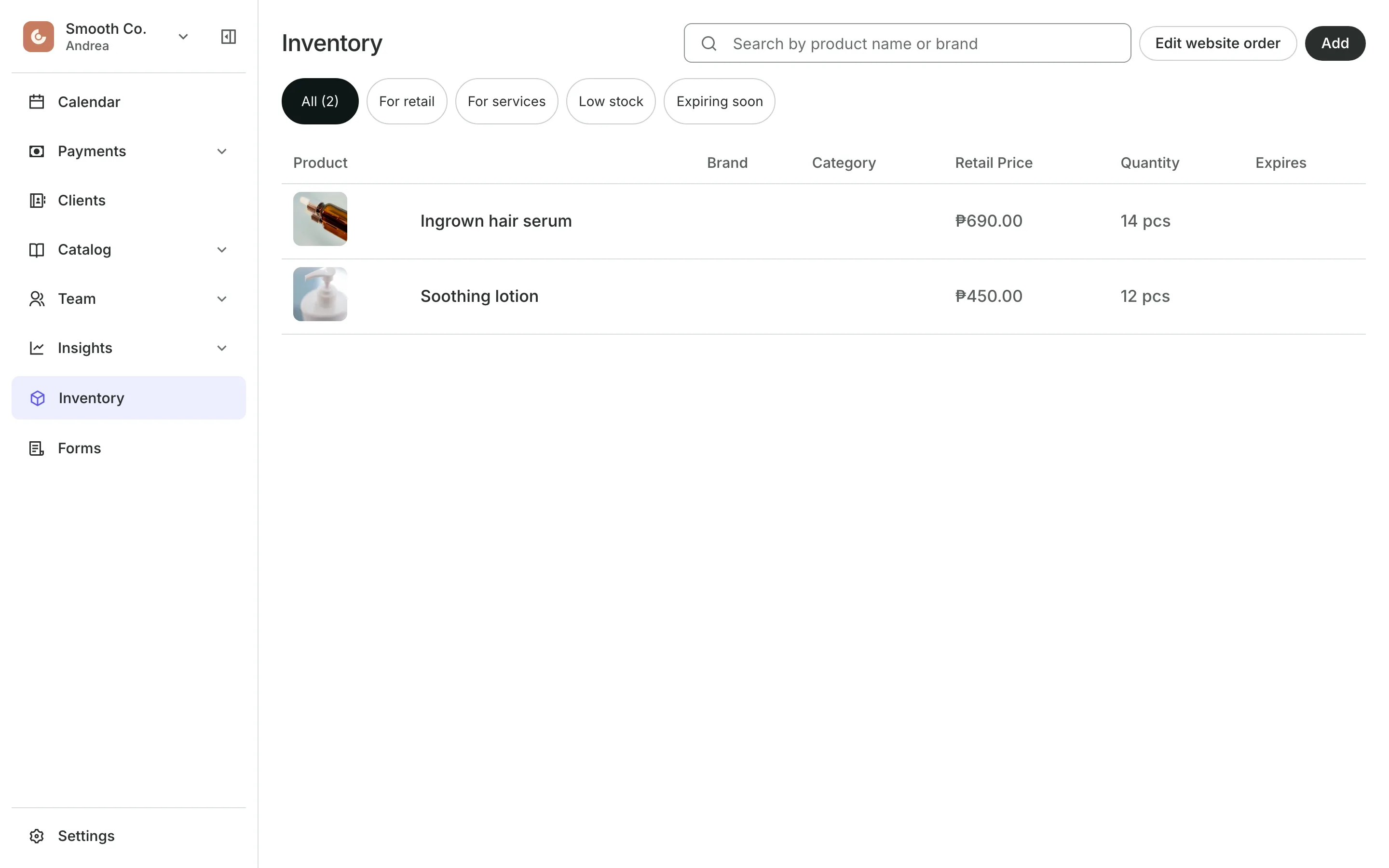Filter by For retail

[407, 101]
